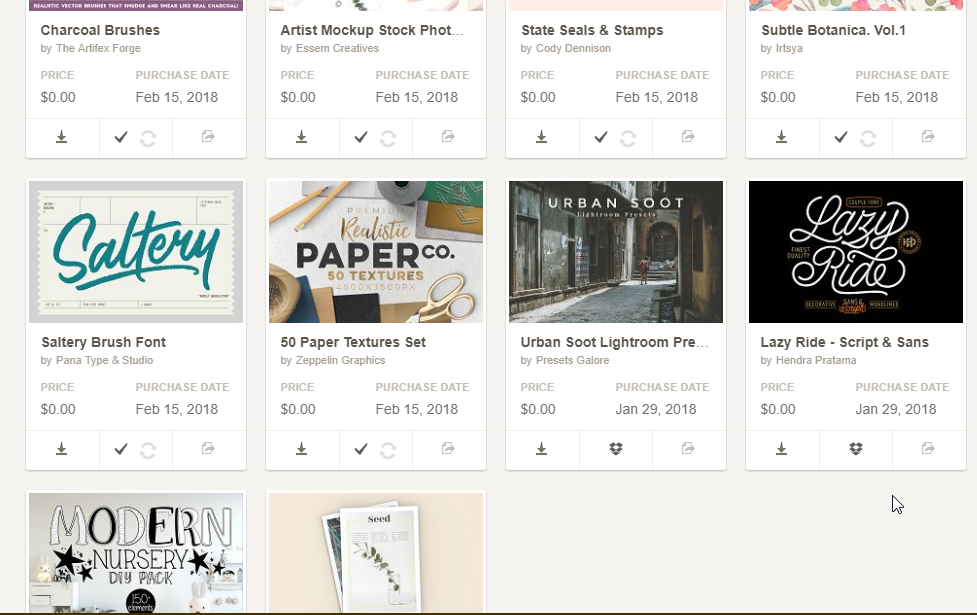Image resolution: width=977 pixels, height=615 pixels.
Task: Download the Saltery Brush Font
Action: point(62,450)
